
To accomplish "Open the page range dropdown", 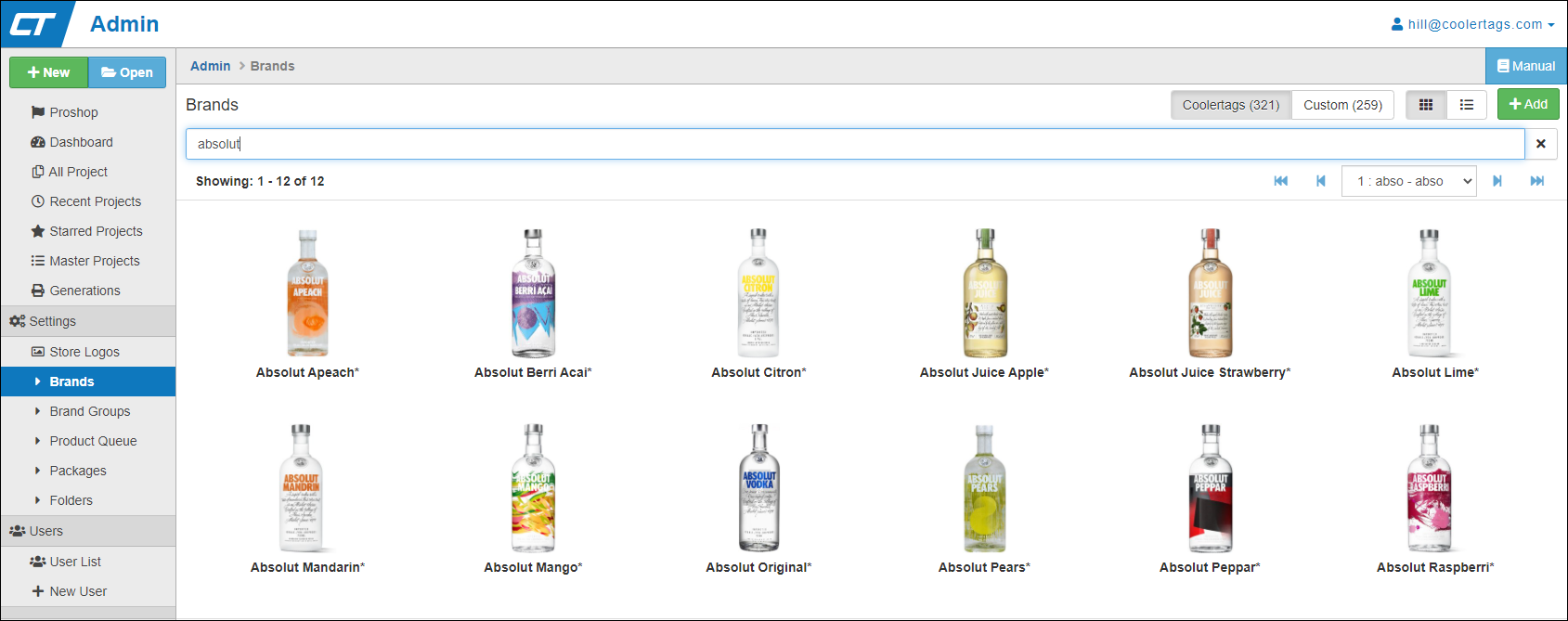I will [x=1408, y=181].
